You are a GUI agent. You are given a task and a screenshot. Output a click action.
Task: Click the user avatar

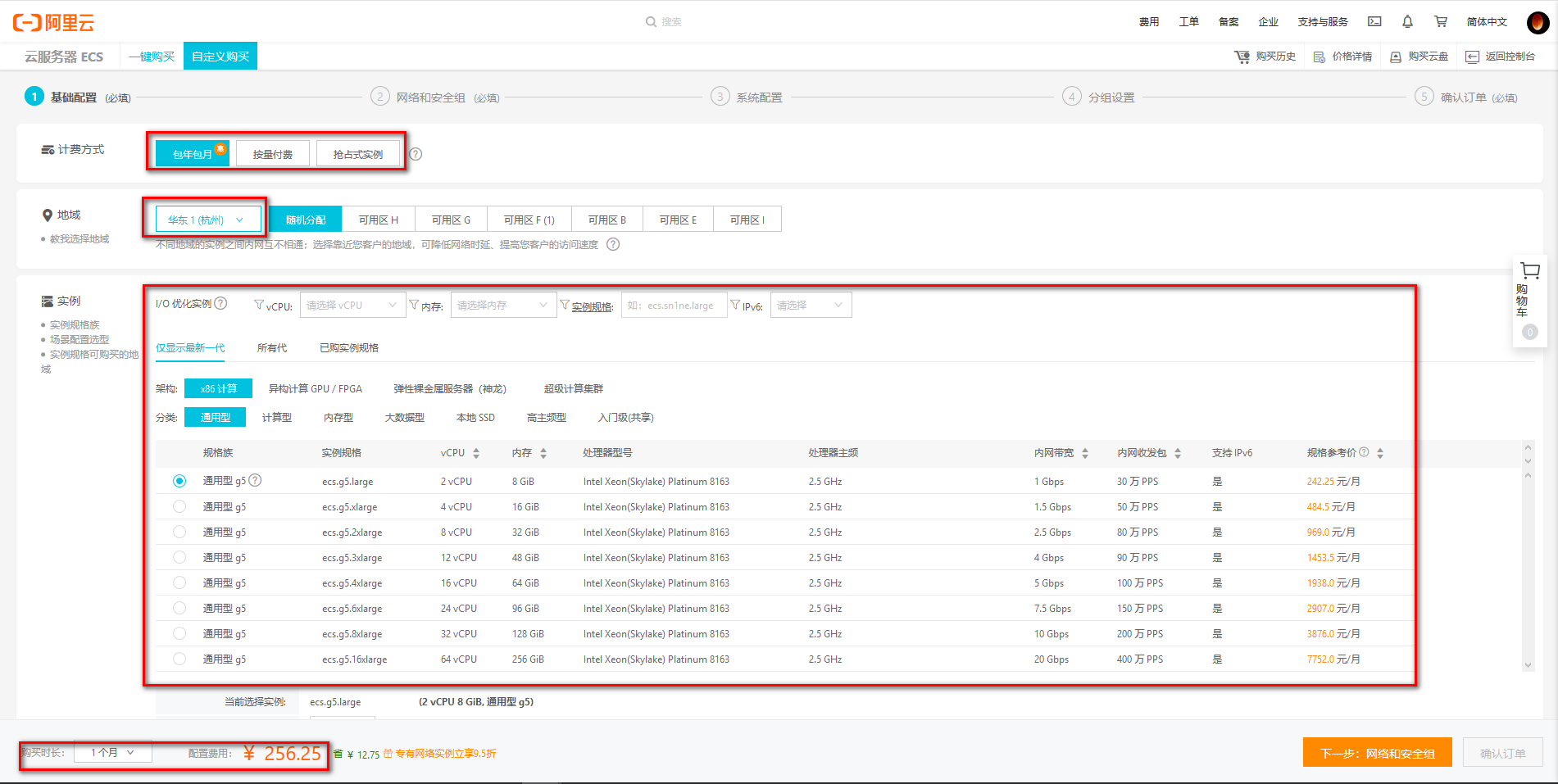[1538, 22]
